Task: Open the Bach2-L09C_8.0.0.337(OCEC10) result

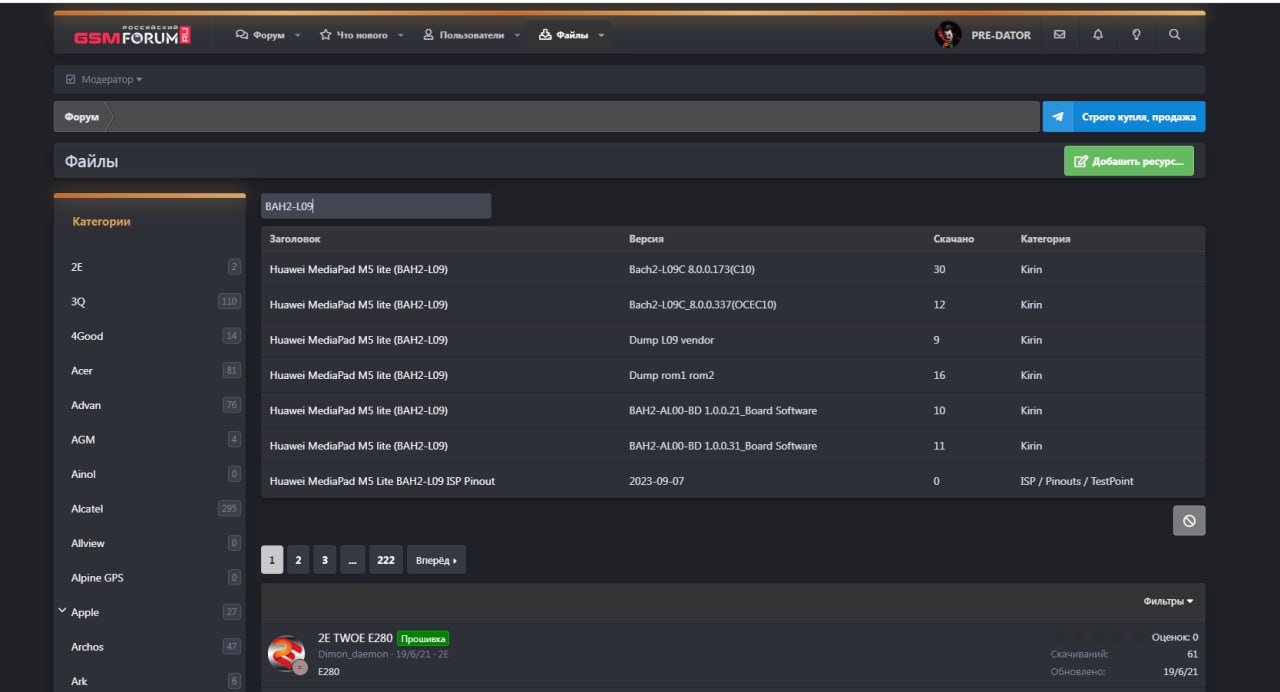Action: click(733, 305)
